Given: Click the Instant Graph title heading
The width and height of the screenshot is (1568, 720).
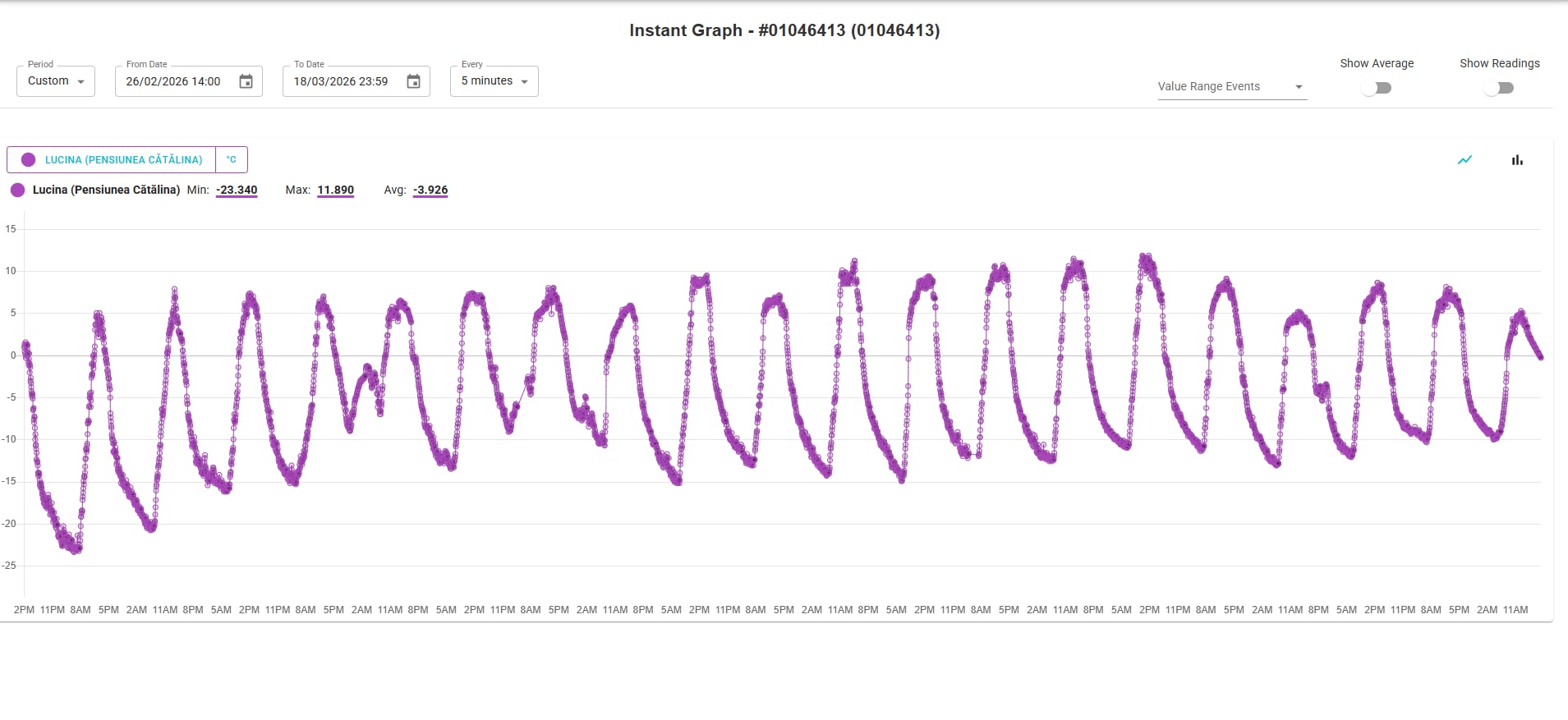Looking at the screenshot, I should tap(784, 30).
